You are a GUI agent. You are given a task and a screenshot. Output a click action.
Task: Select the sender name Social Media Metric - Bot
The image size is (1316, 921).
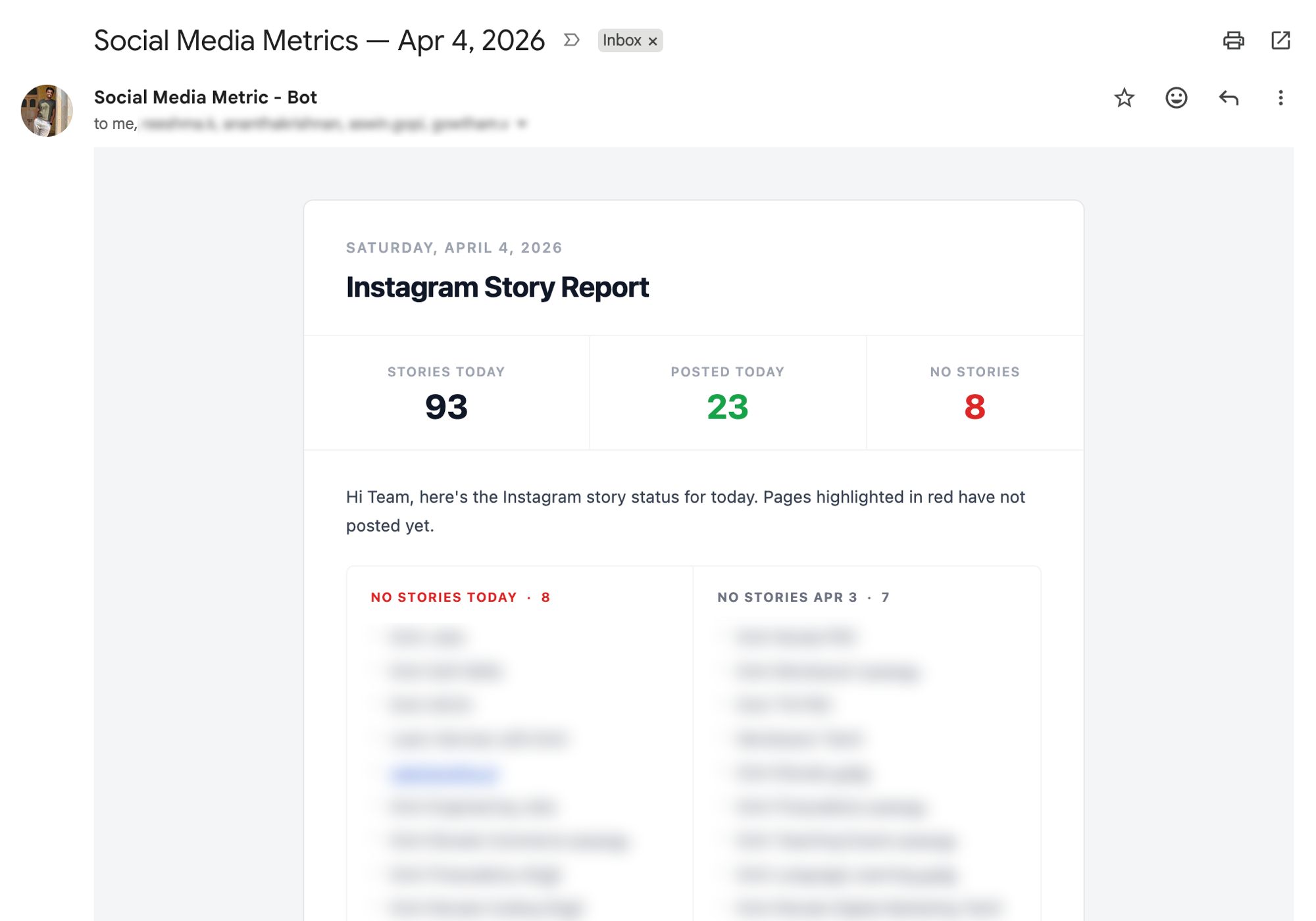pos(205,97)
